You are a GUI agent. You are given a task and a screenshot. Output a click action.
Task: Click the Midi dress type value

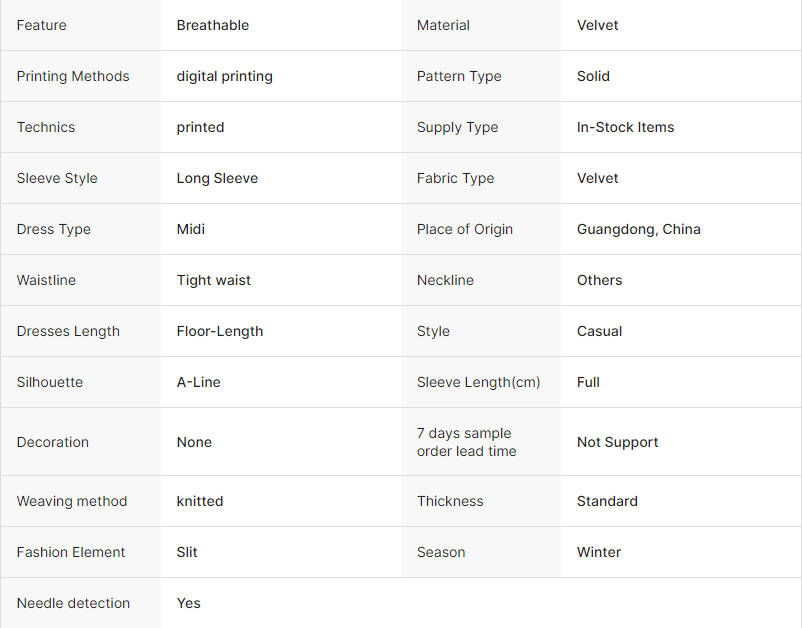(x=191, y=229)
